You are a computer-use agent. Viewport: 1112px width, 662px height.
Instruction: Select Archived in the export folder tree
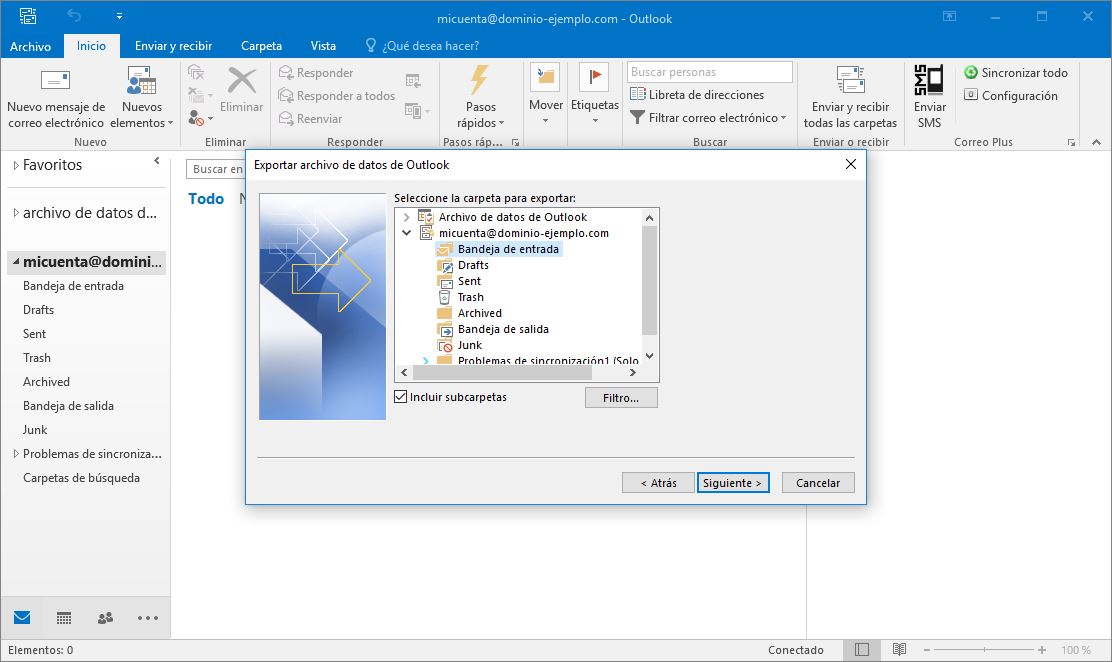tap(479, 313)
